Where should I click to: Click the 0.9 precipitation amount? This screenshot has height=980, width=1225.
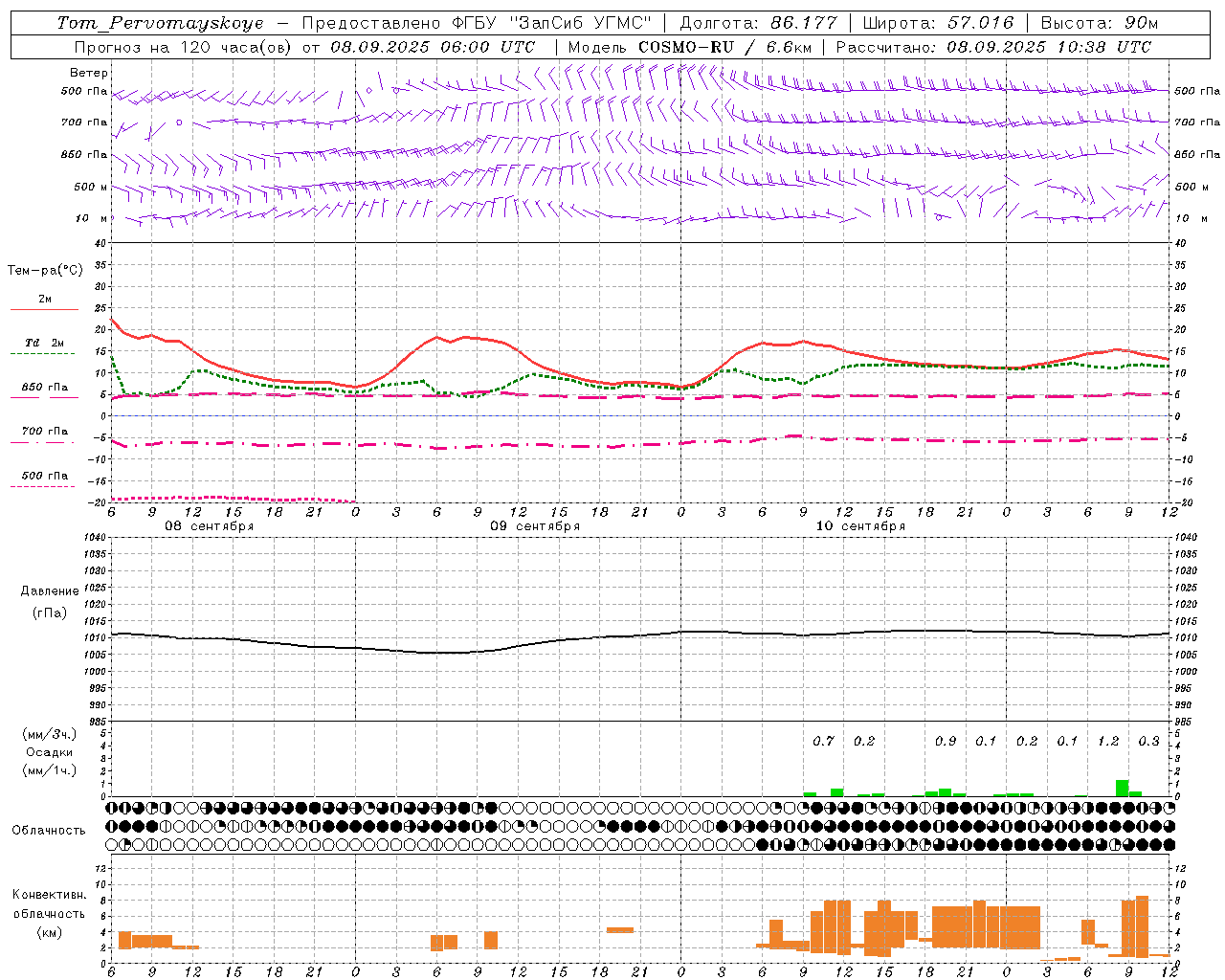(x=946, y=742)
